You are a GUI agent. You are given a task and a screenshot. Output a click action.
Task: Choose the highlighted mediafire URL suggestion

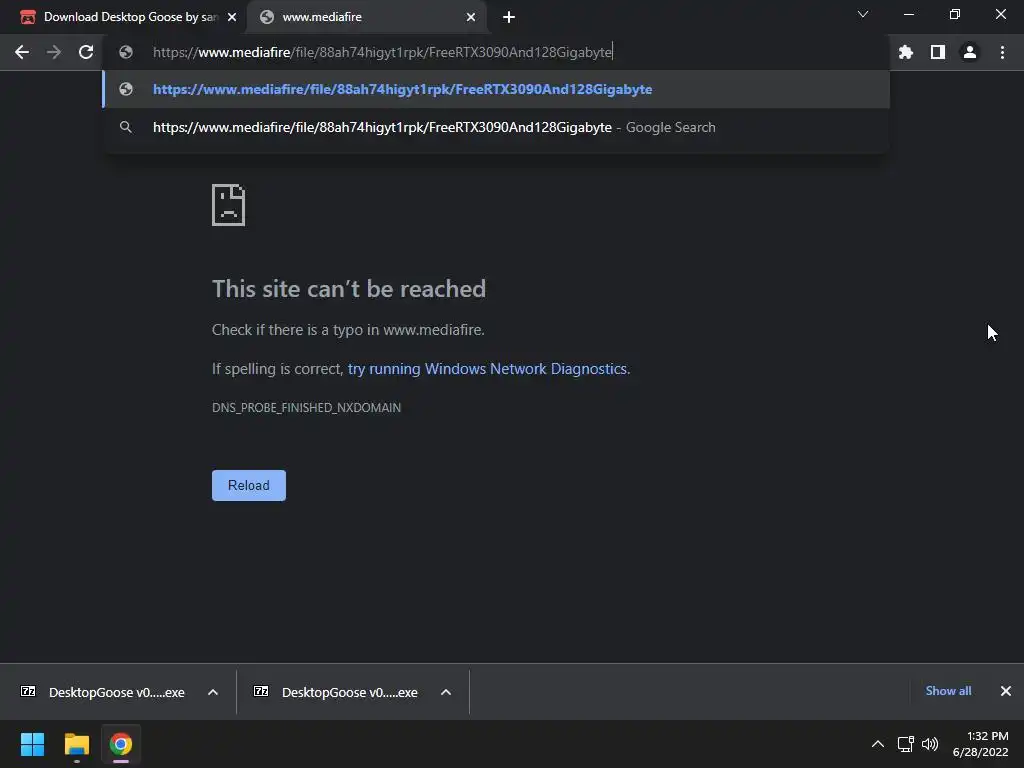(x=496, y=89)
